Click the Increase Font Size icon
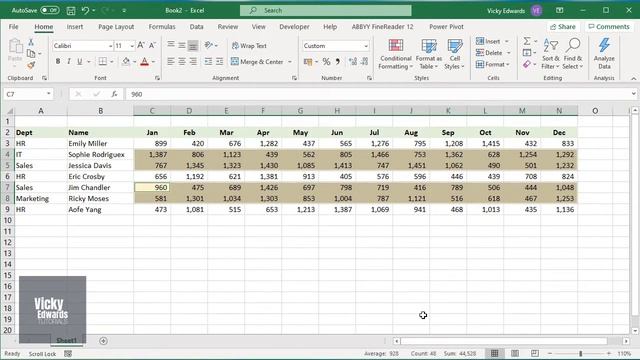This screenshot has width=640, height=360. point(141,46)
